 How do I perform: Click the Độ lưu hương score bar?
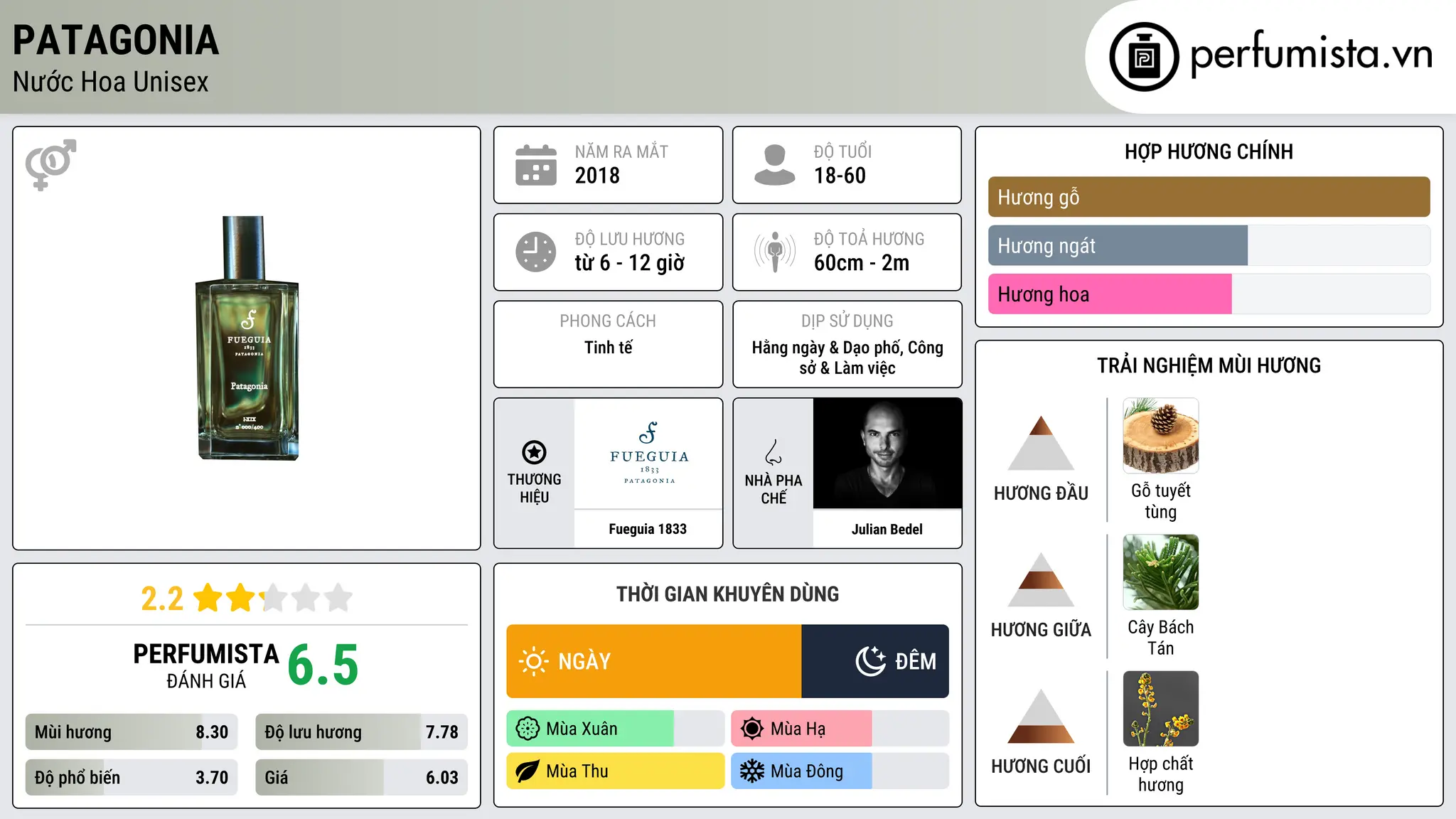coord(361,732)
